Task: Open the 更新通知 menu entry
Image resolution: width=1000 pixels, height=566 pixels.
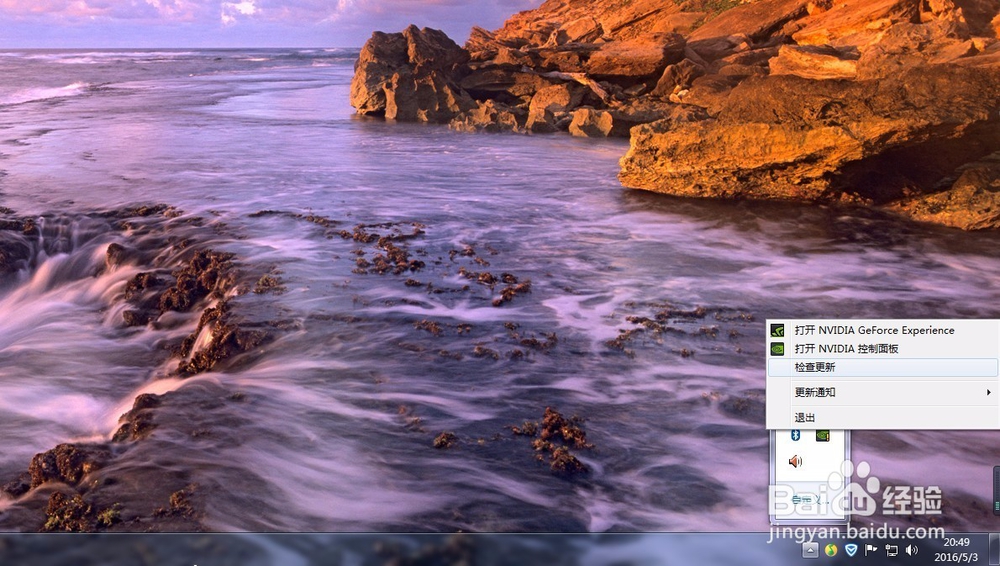Action: tap(883, 392)
